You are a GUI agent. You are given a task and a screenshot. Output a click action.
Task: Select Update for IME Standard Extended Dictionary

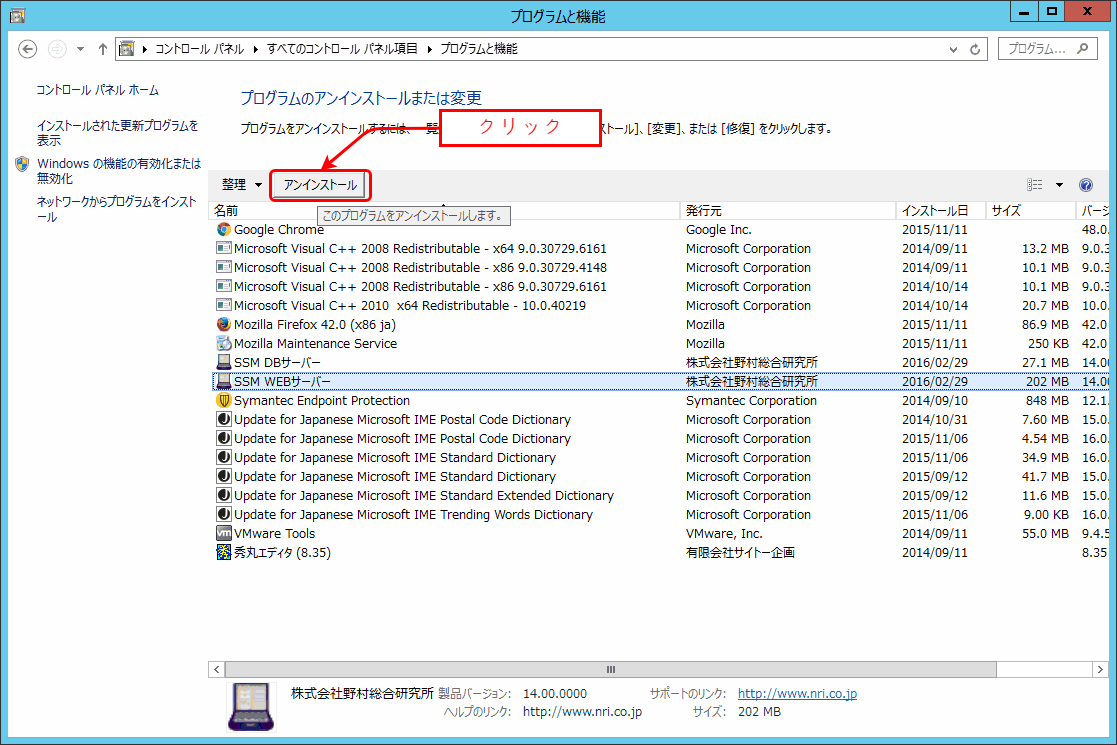424,495
